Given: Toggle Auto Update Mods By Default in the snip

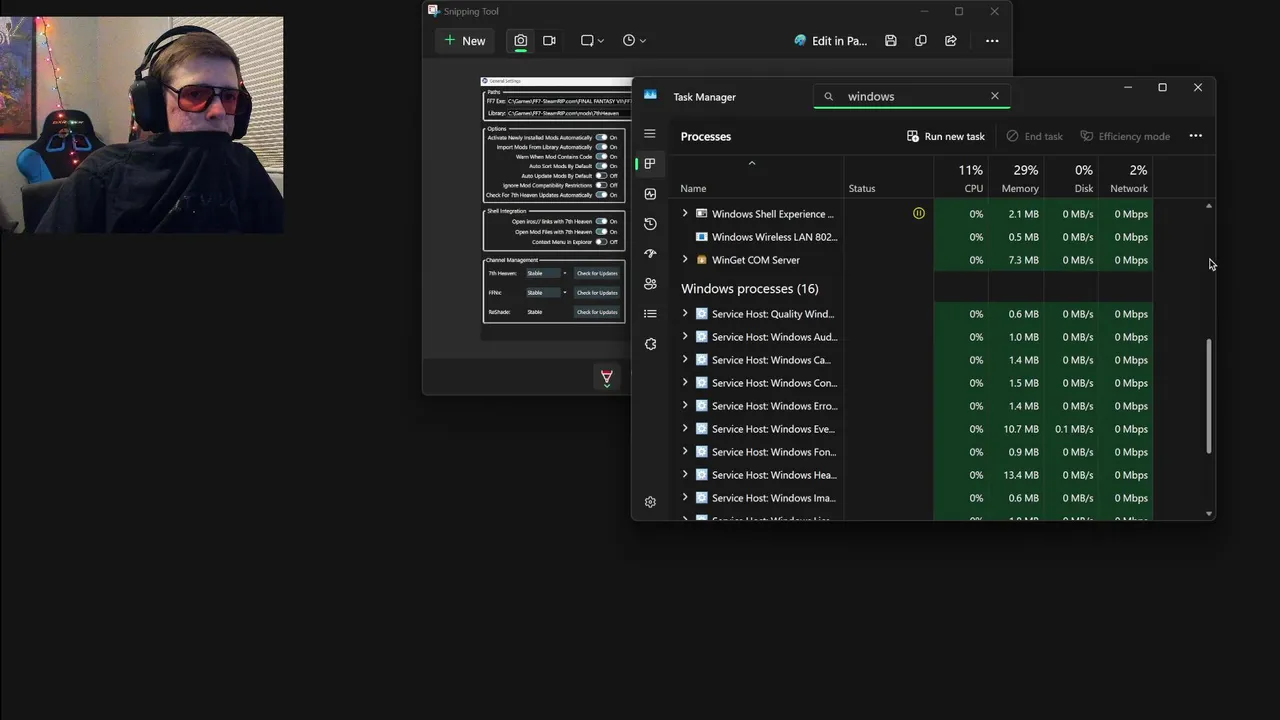Looking at the screenshot, I should click(601, 176).
